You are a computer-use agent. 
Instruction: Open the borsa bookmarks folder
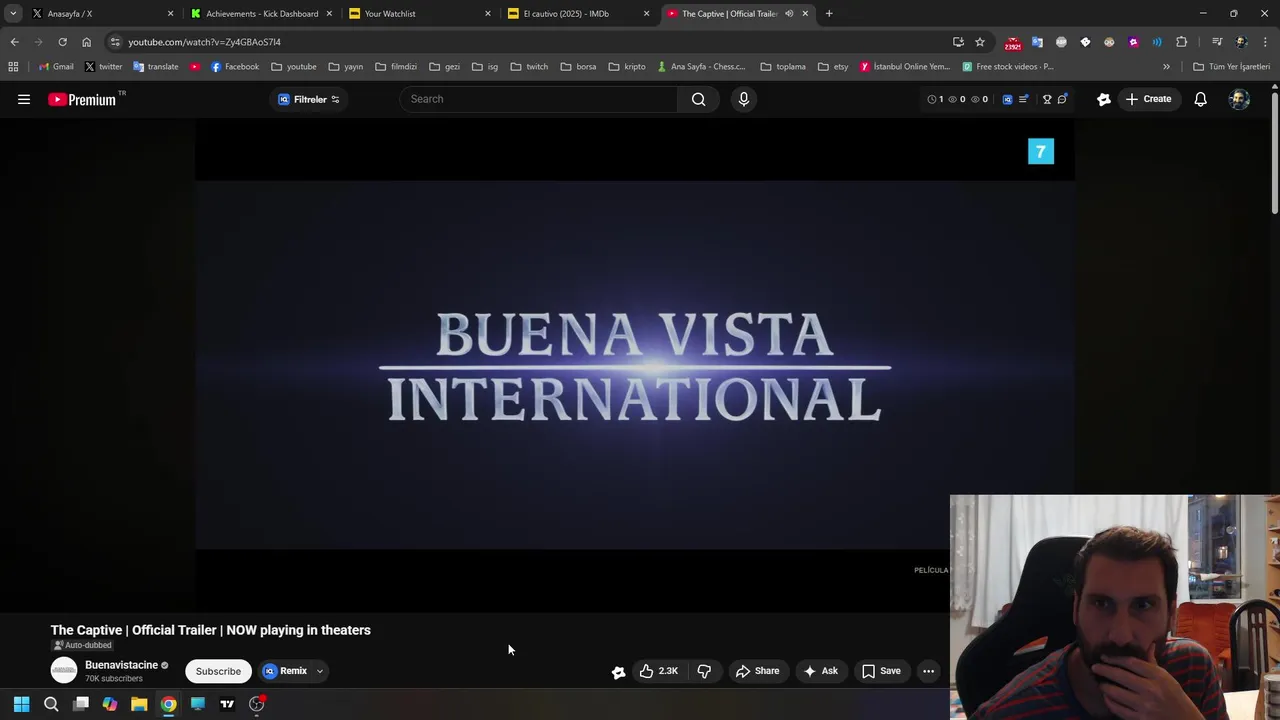pos(578,67)
